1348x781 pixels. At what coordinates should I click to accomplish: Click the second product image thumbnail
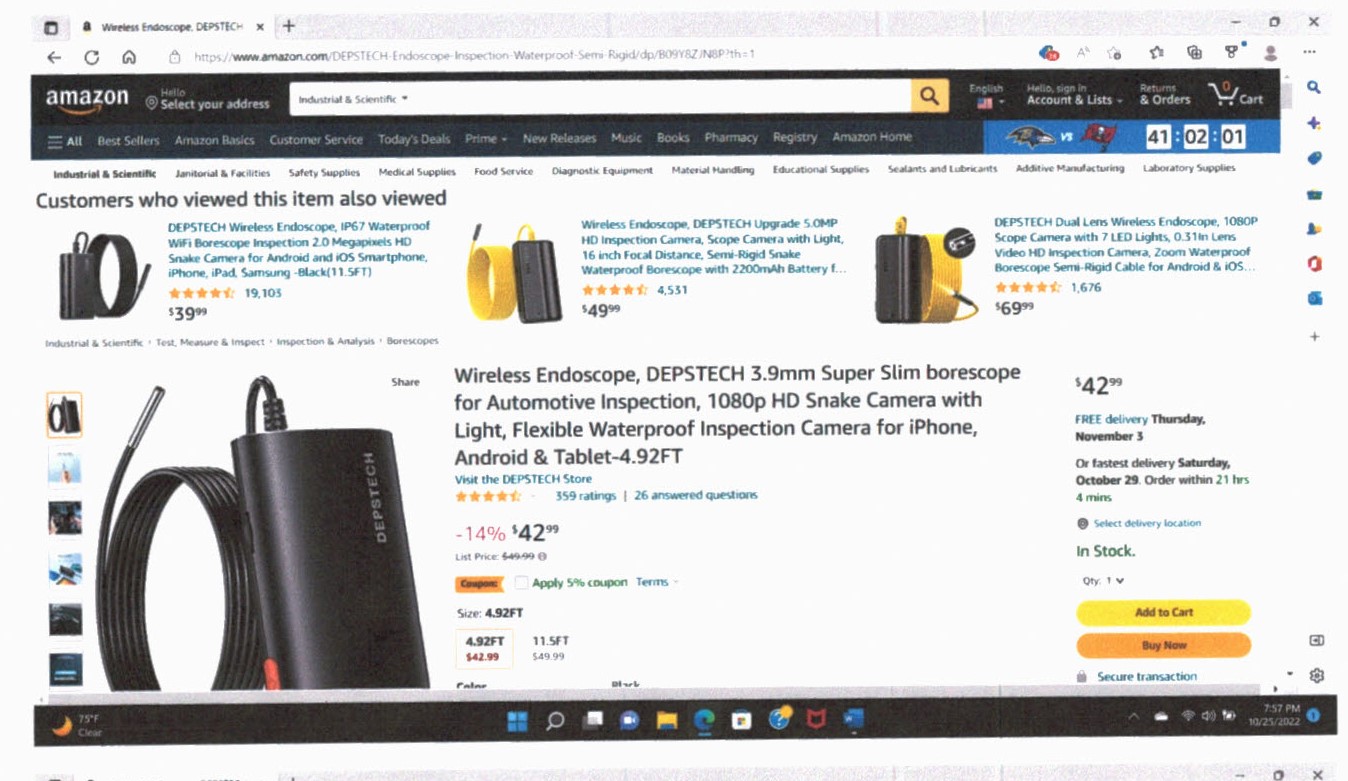pyautogui.click(x=65, y=466)
